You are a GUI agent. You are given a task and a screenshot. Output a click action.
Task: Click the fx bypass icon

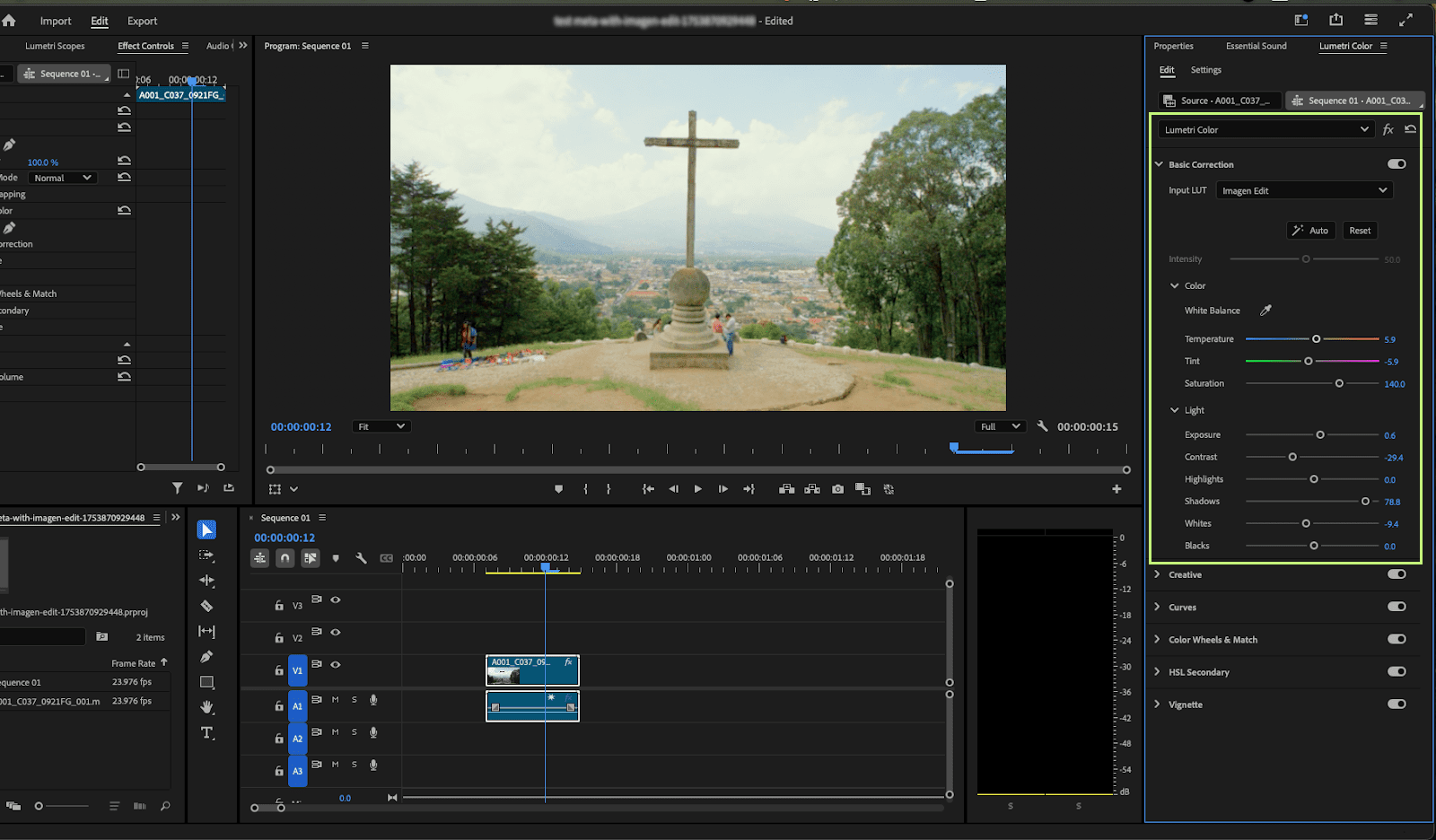[1388, 129]
